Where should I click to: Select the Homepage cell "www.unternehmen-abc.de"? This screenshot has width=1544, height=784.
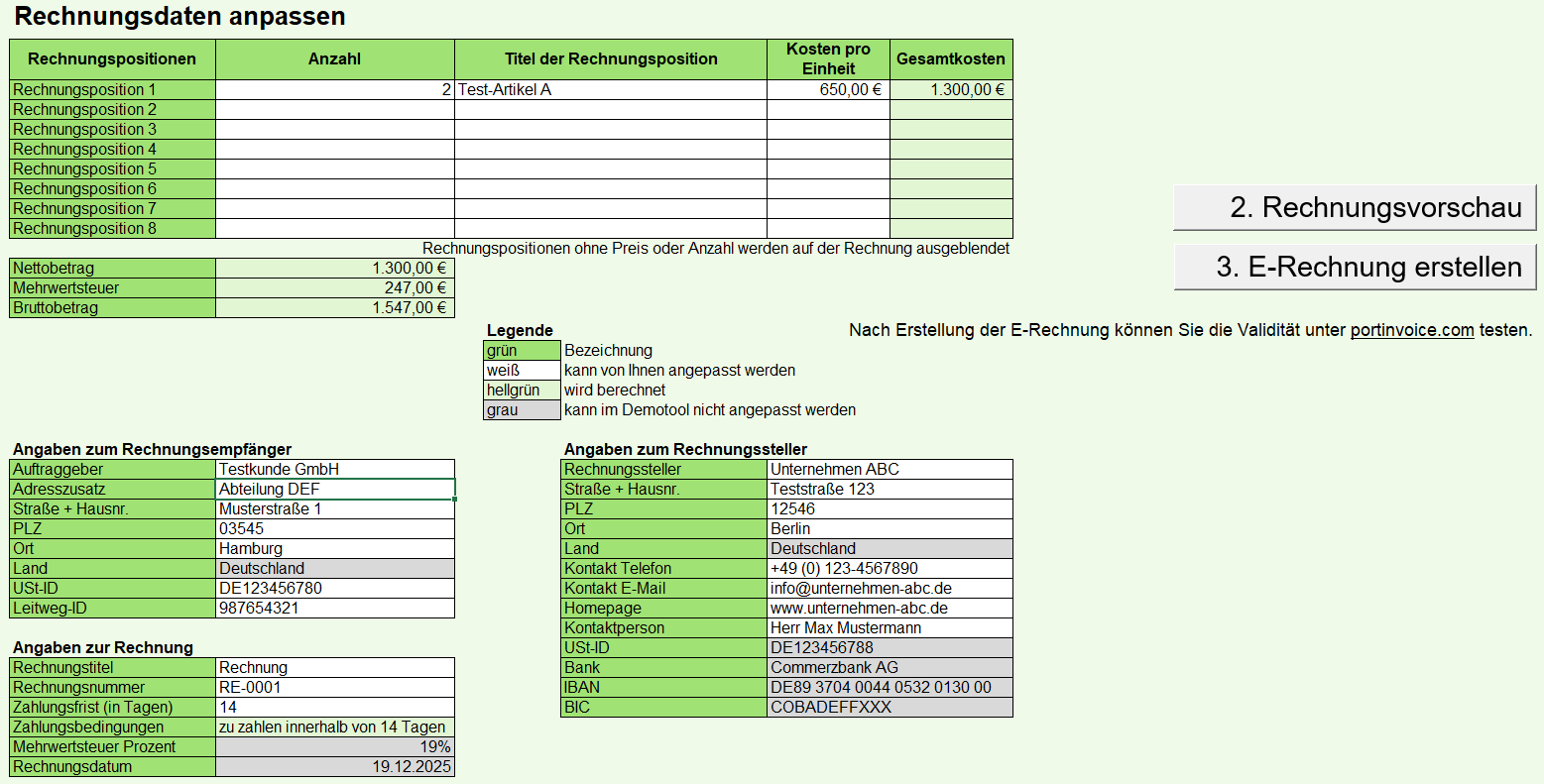pos(888,608)
